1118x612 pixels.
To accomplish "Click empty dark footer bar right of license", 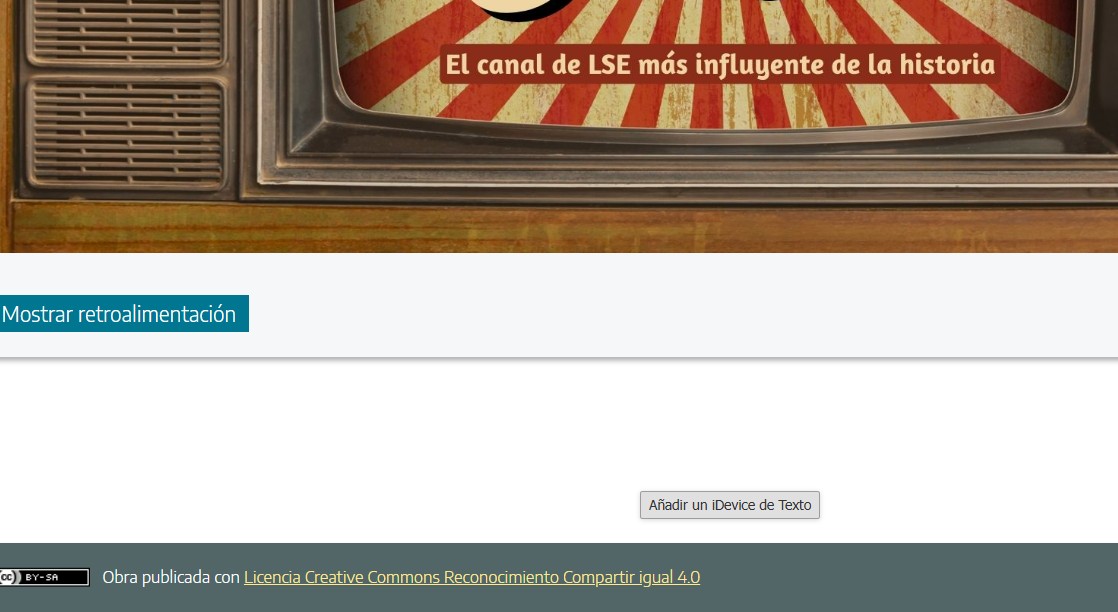I will pyautogui.click(x=900, y=577).
